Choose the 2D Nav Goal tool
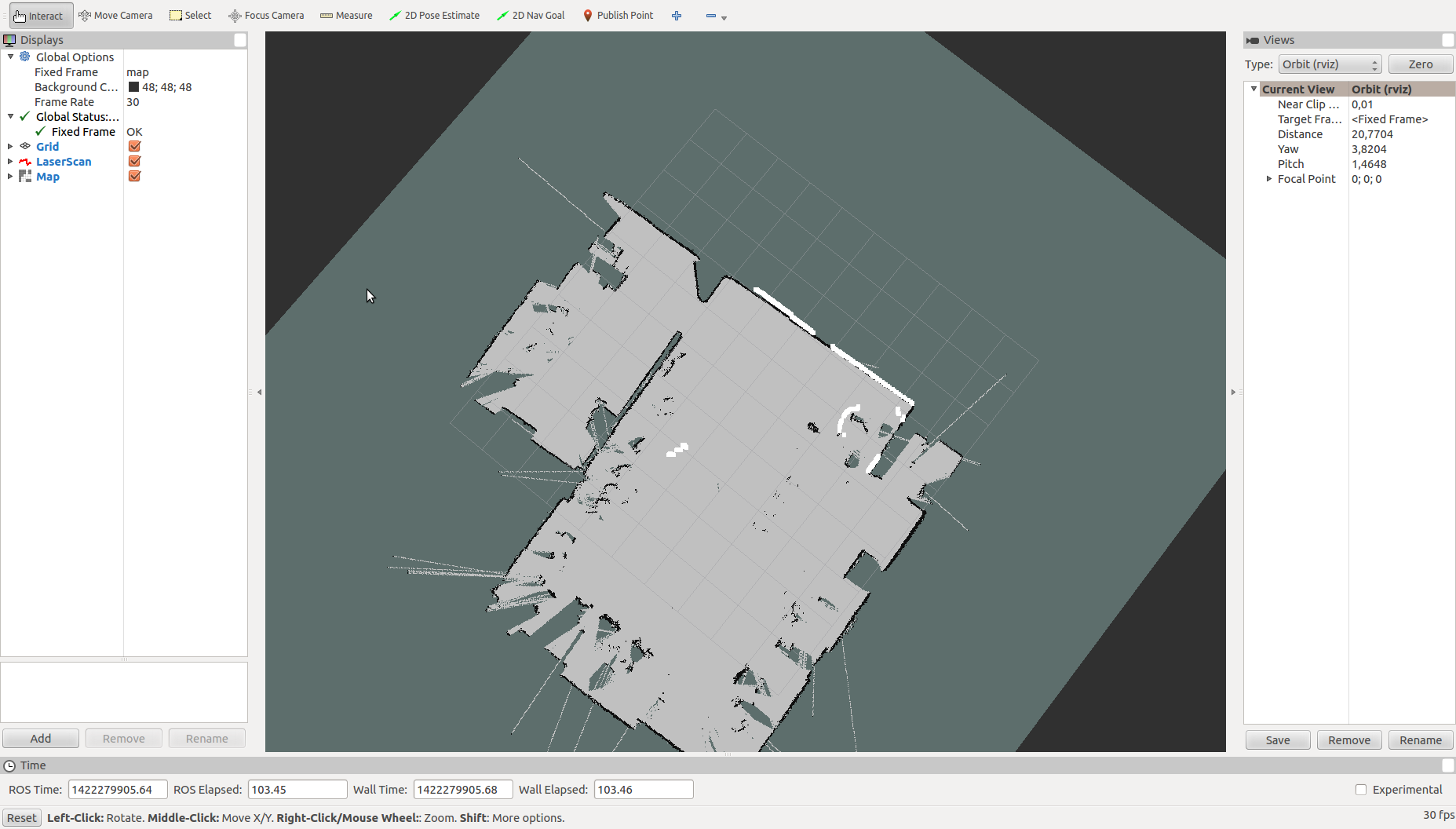The image size is (1456, 829). pos(531,15)
